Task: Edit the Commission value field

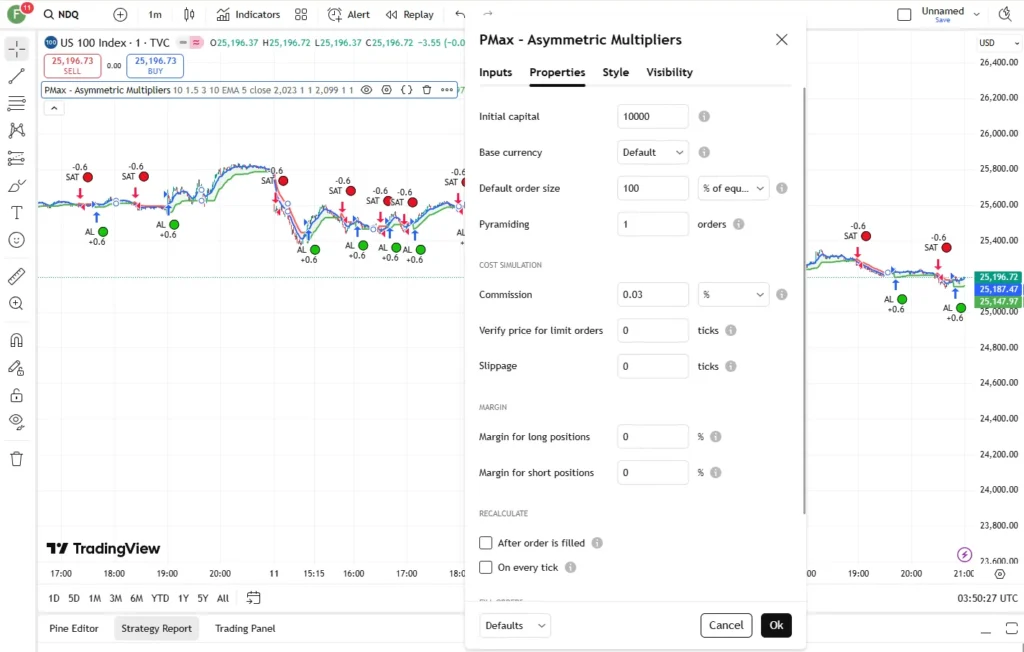Action: 652,295
